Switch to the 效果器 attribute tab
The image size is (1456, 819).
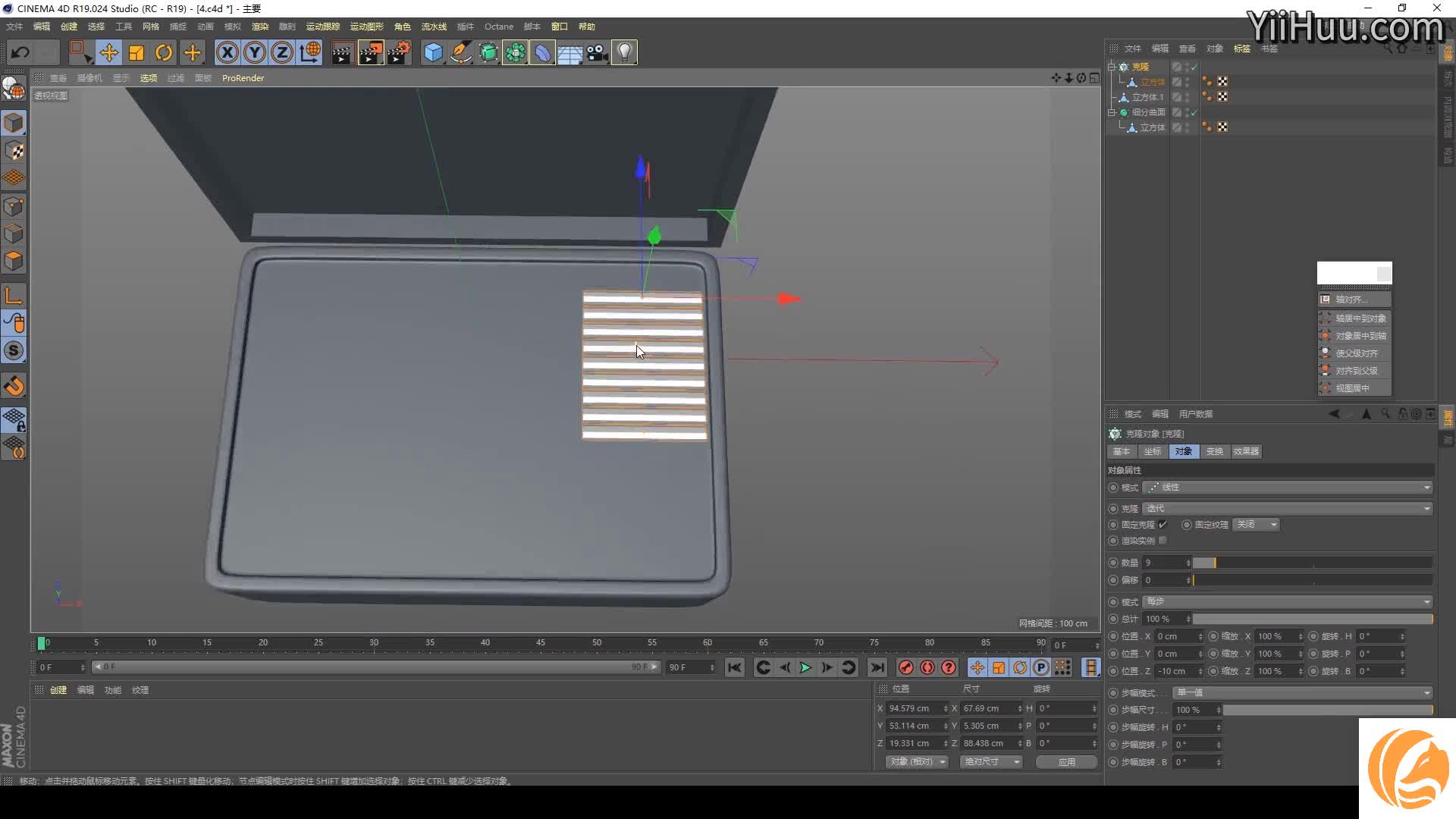tap(1246, 451)
